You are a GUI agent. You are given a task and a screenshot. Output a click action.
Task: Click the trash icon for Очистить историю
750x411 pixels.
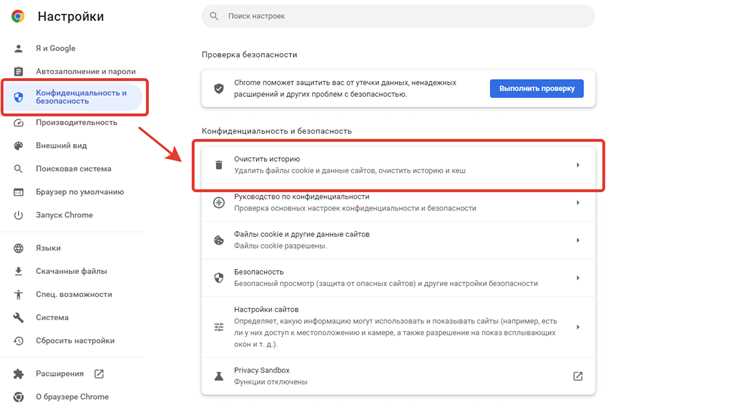point(219,165)
